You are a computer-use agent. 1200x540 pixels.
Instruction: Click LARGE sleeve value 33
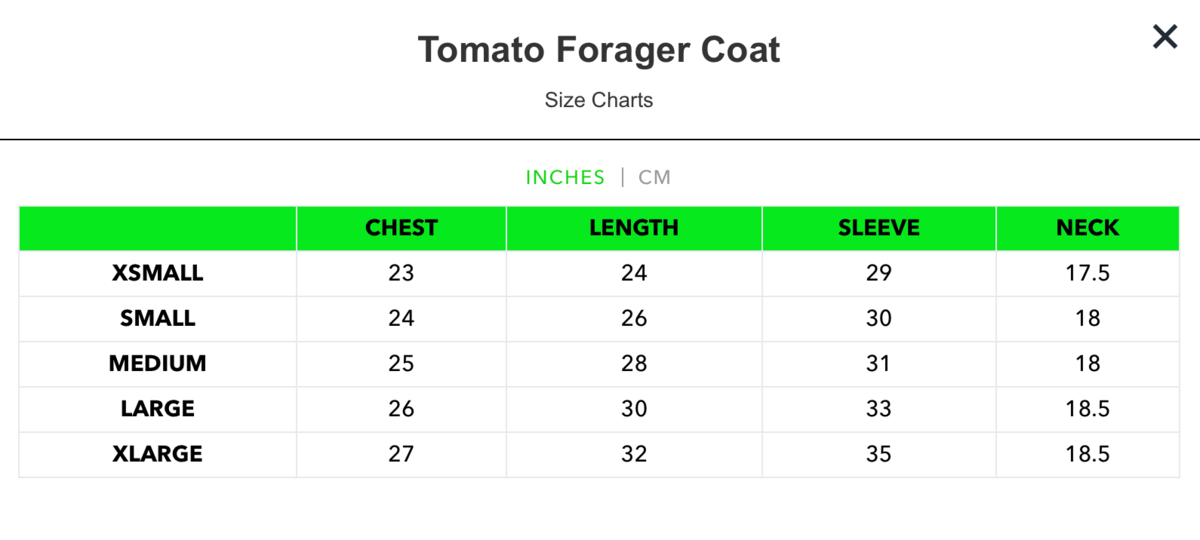click(x=878, y=409)
